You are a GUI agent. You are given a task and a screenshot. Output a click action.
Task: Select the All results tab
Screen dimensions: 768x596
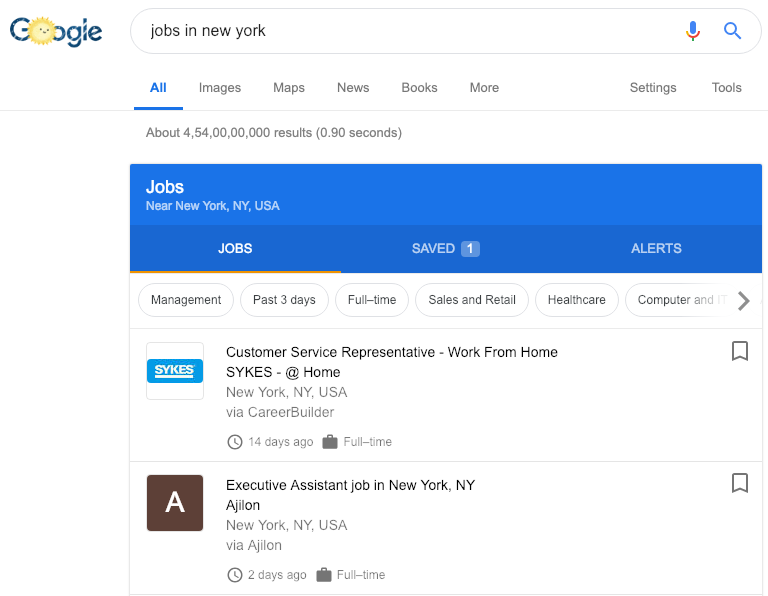tap(158, 88)
